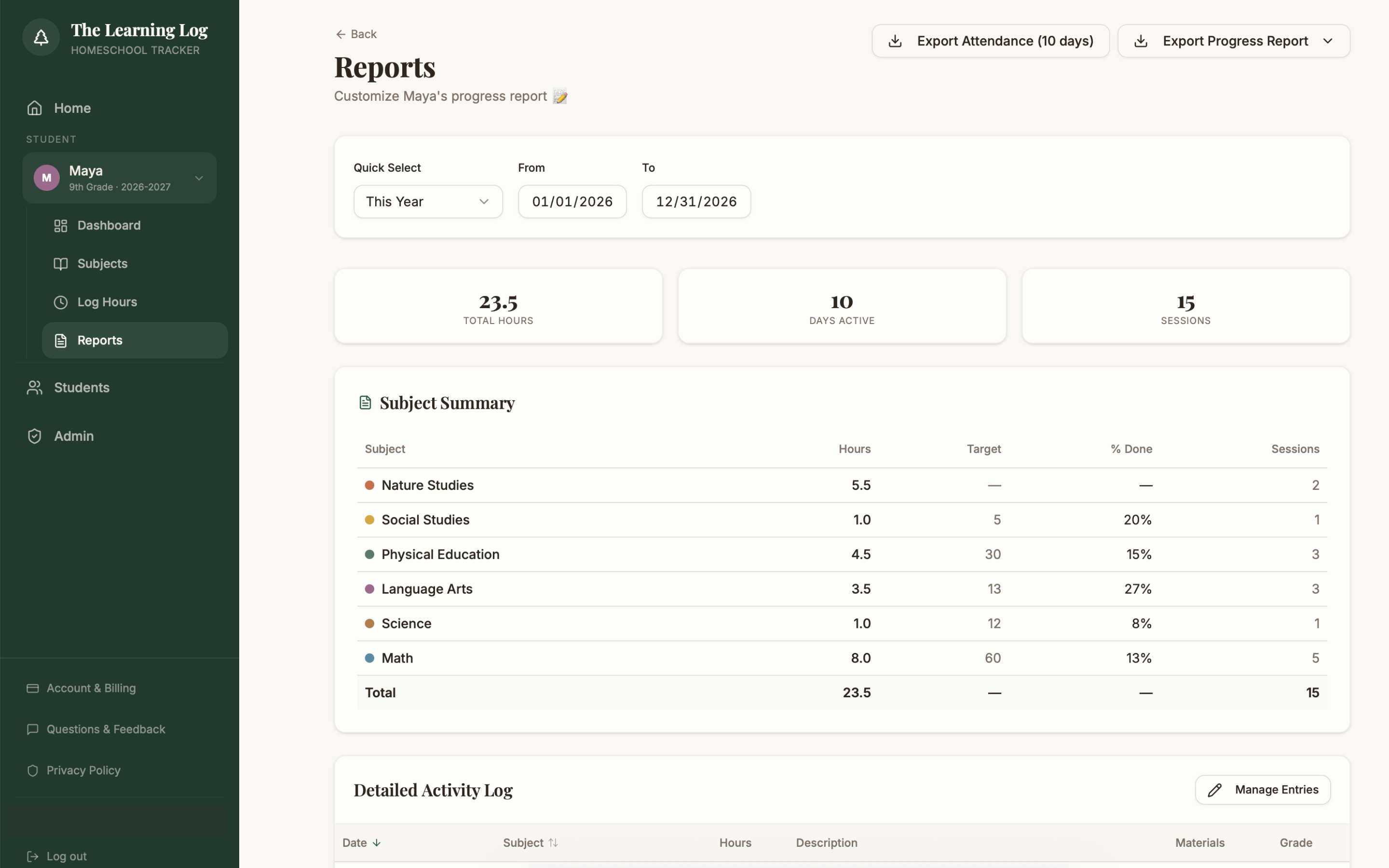Open the Export Progress Report dropdown arrow

[x=1328, y=41]
